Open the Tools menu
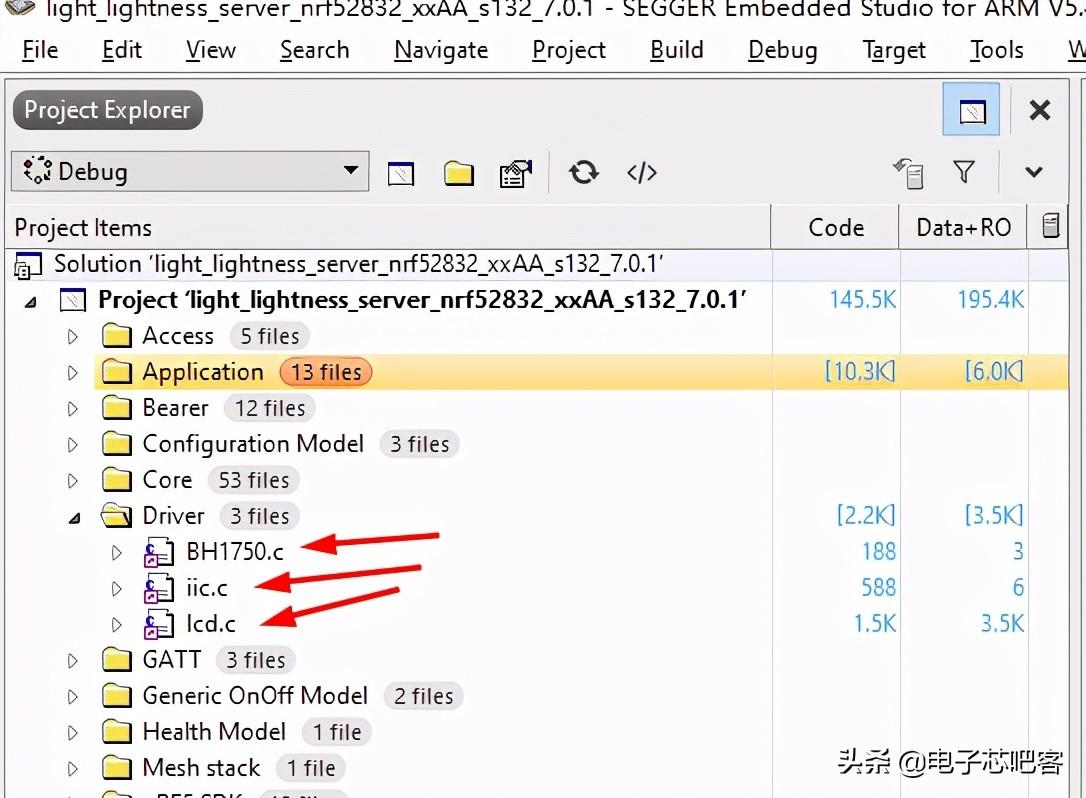This screenshot has height=798, width=1086. 997,50
